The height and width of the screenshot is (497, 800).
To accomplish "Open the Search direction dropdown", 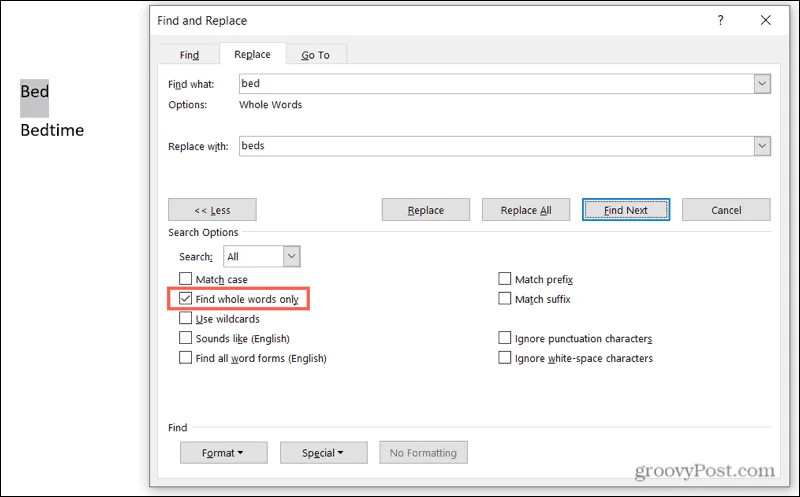I will pos(291,256).
